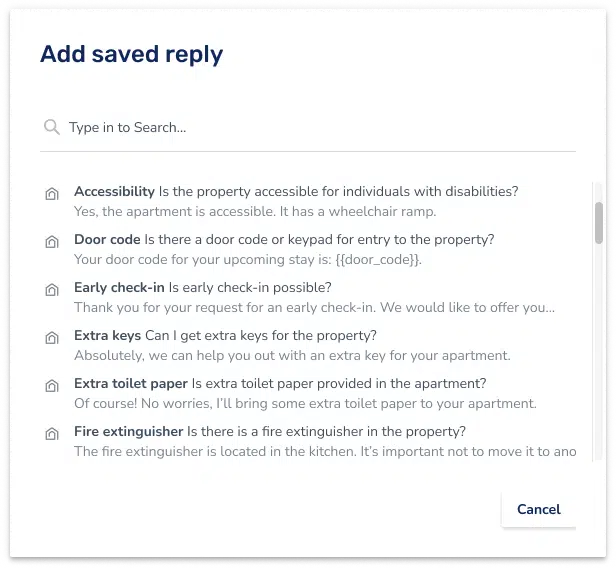The image size is (616, 568).
Task: Select the Accessibility saved reply
Action: 309,201
